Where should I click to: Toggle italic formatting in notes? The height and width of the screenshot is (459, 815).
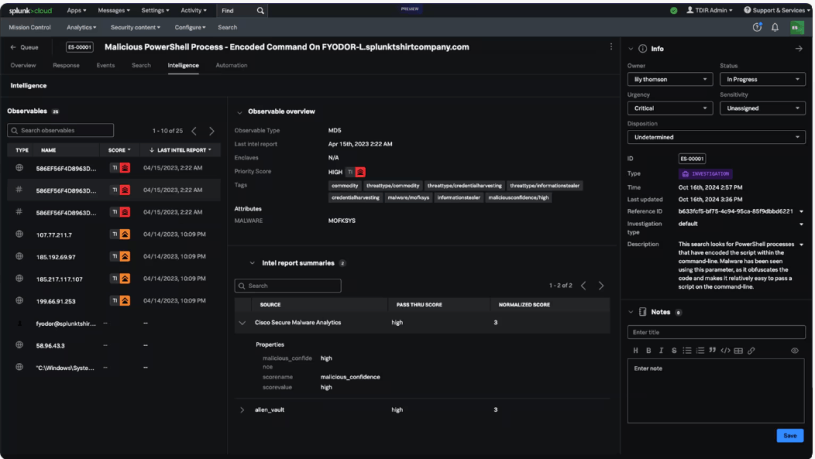[x=661, y=350]
